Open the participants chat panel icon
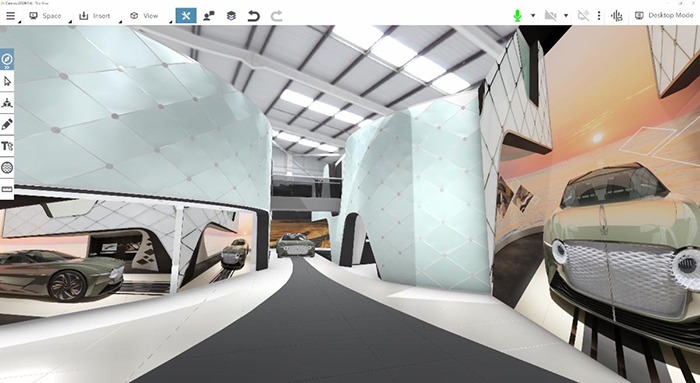The width and height of the screenshot is (700, 383). point(208,16)
